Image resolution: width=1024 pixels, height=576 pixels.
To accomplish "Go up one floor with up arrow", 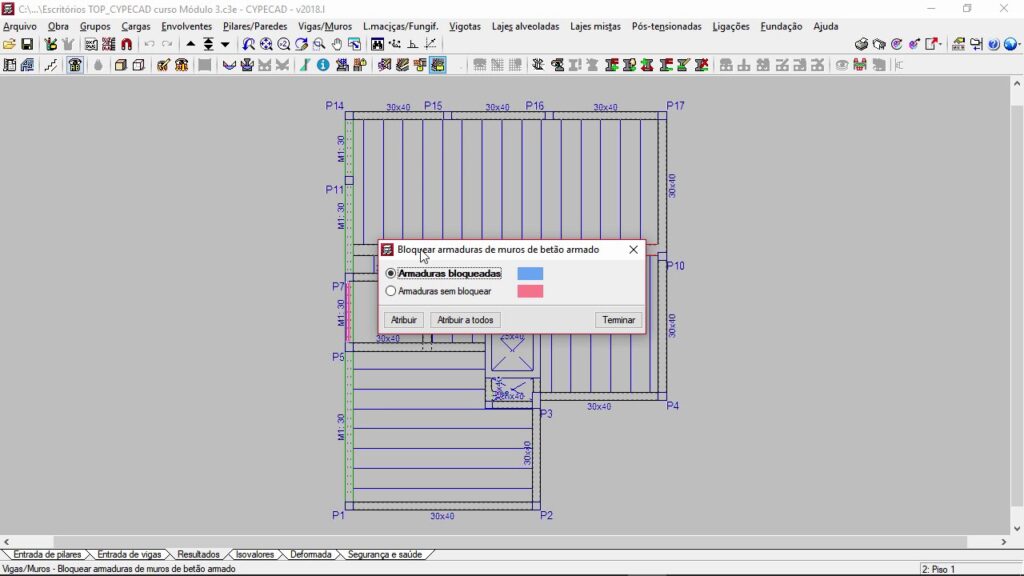I will pos(191,44).
